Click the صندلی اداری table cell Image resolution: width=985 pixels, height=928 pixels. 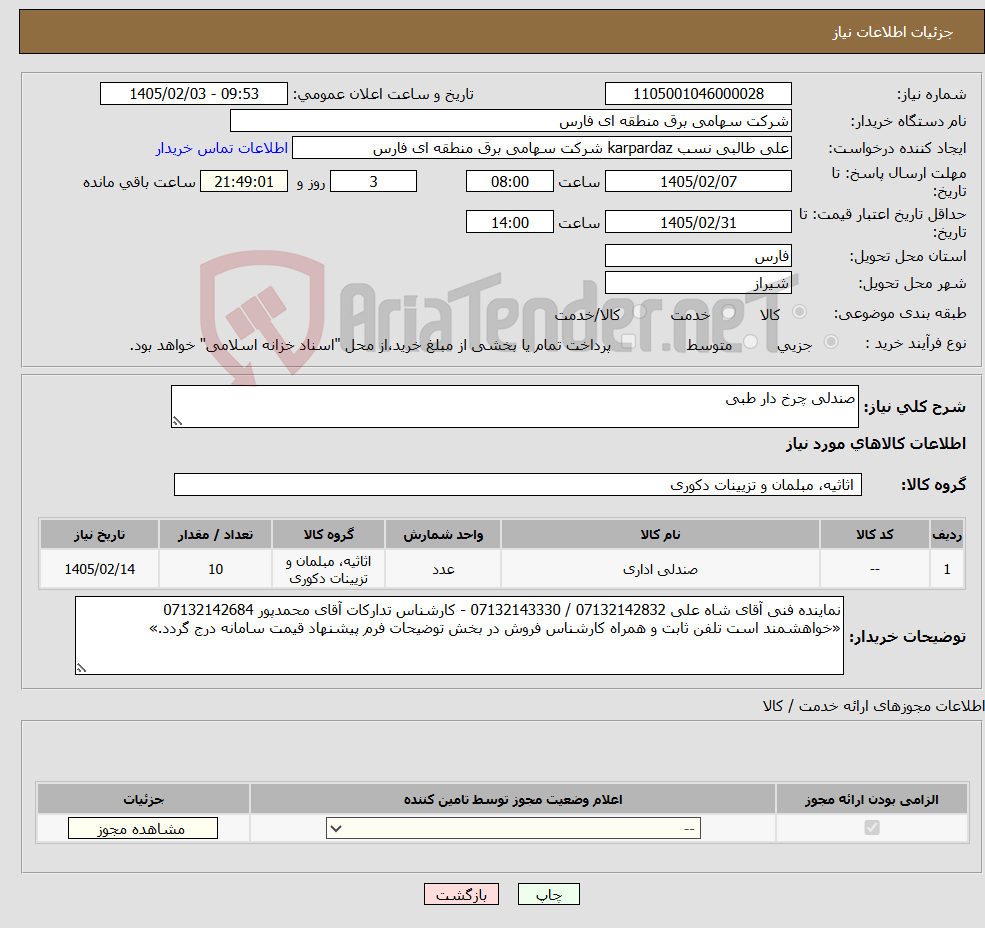[660, 569]
